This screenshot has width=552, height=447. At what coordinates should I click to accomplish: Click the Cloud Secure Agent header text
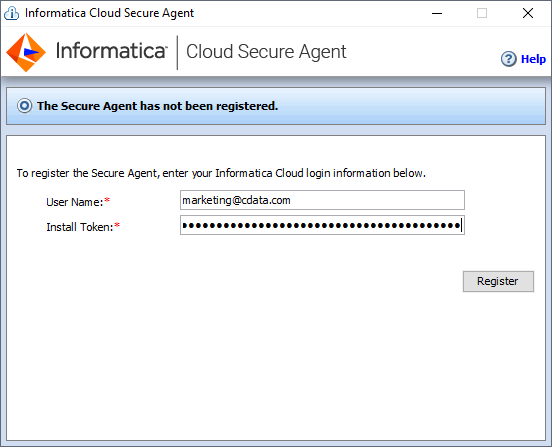[x=266, y=52]
